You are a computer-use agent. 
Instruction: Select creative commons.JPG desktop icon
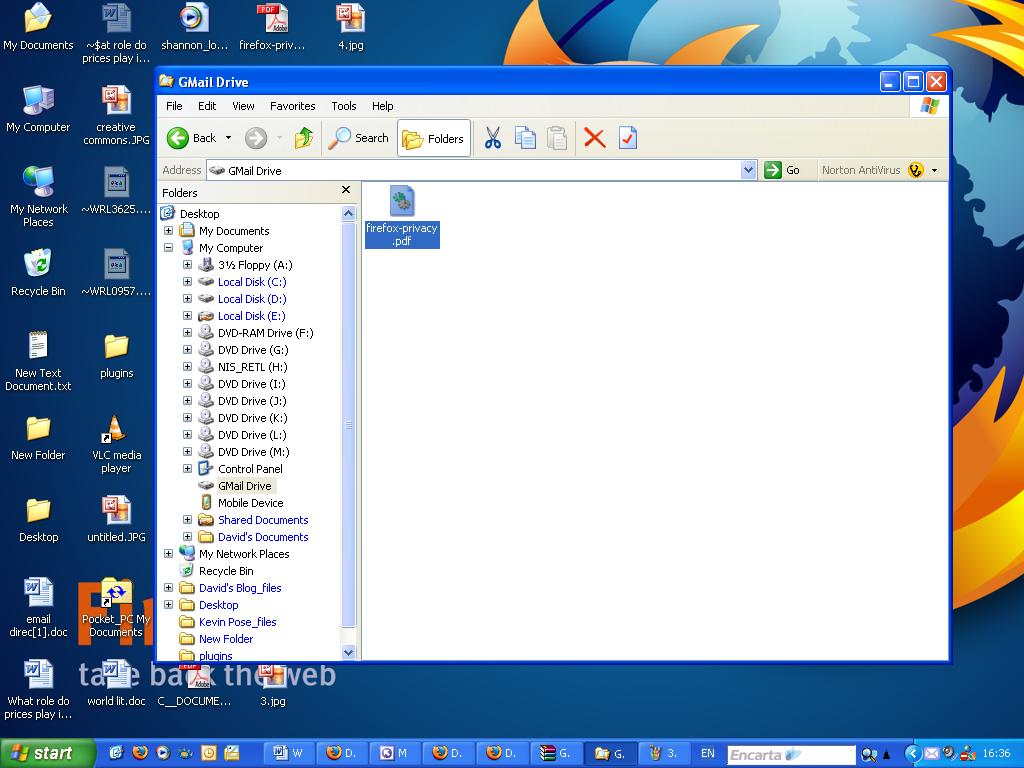pos(116,115)
